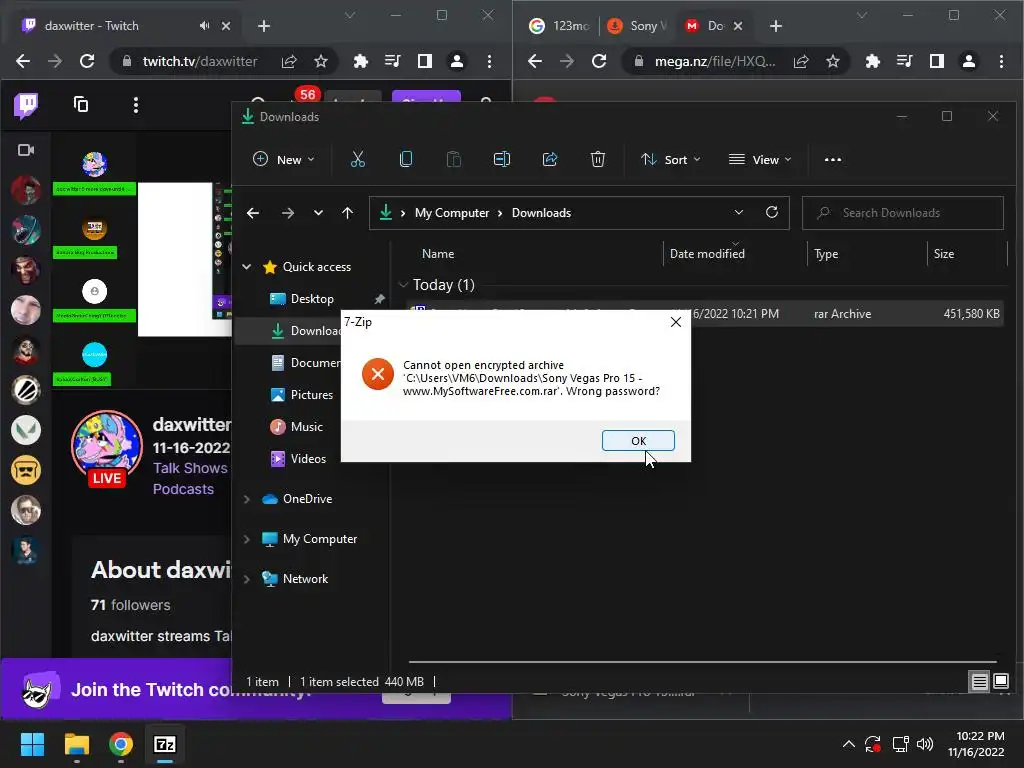Switch to the Sony V tab
This screenshot has width=1024, height=768.
[637, 25]
